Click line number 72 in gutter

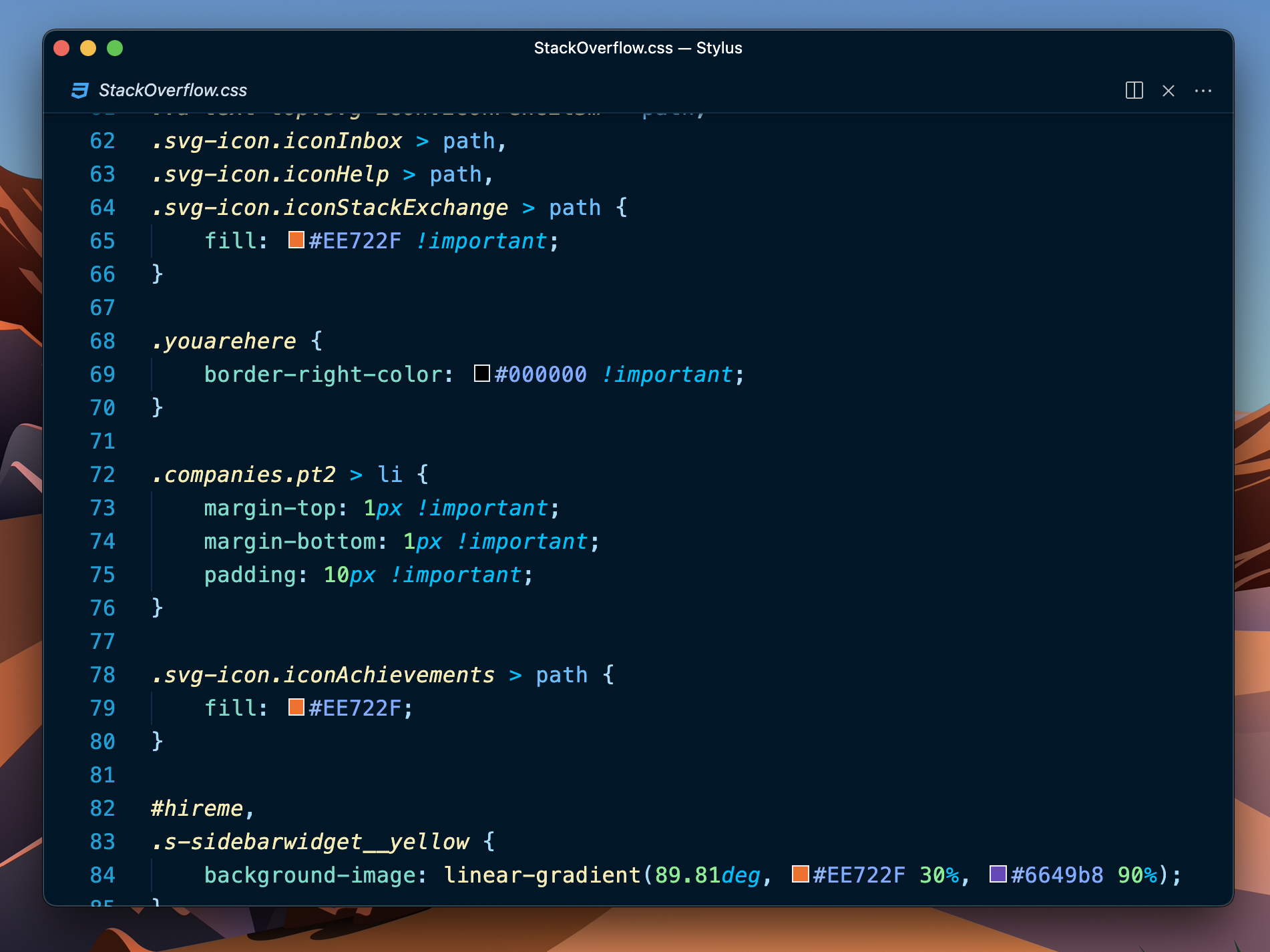[103, 475]
